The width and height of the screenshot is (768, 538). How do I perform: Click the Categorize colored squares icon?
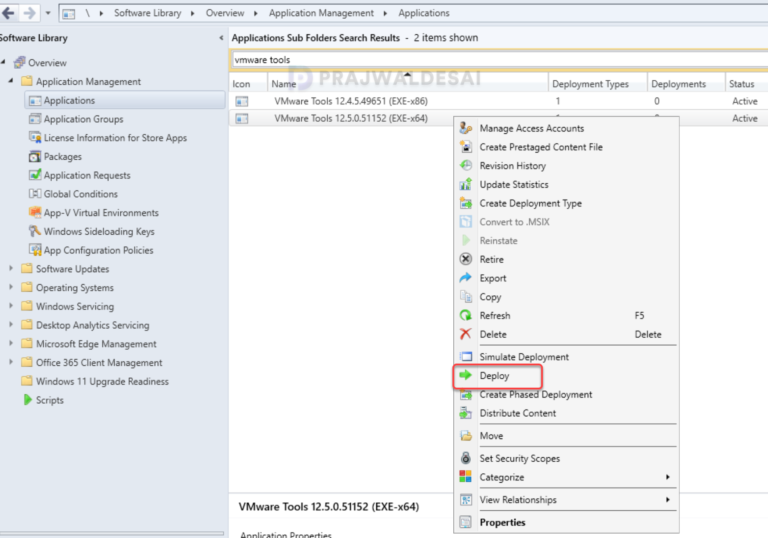[465, 477]
